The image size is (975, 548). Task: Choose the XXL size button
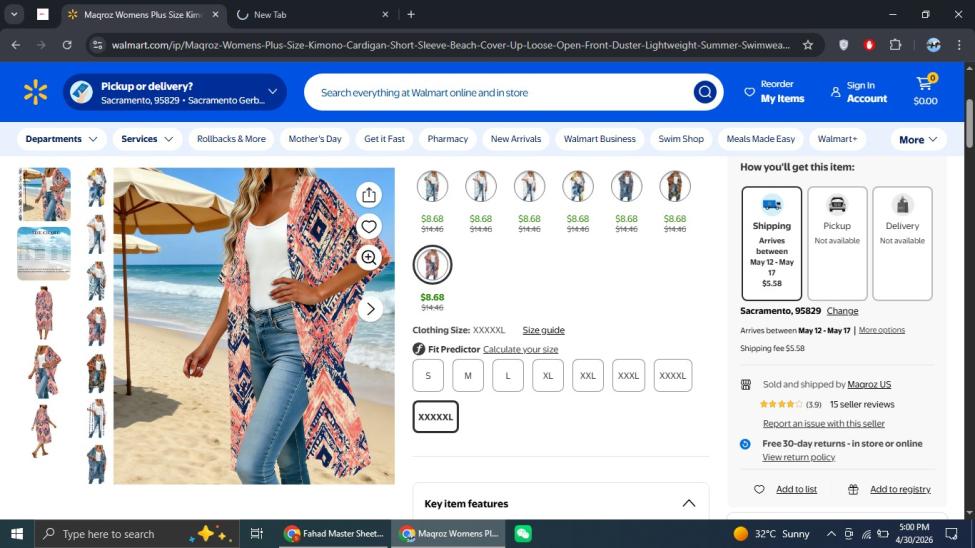pos(588,375)
